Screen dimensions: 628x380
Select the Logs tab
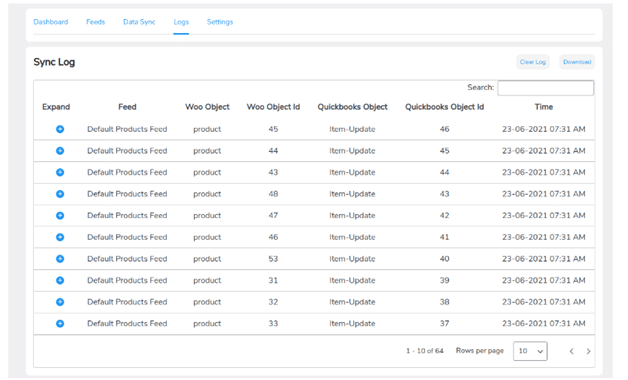pos(181,22)
